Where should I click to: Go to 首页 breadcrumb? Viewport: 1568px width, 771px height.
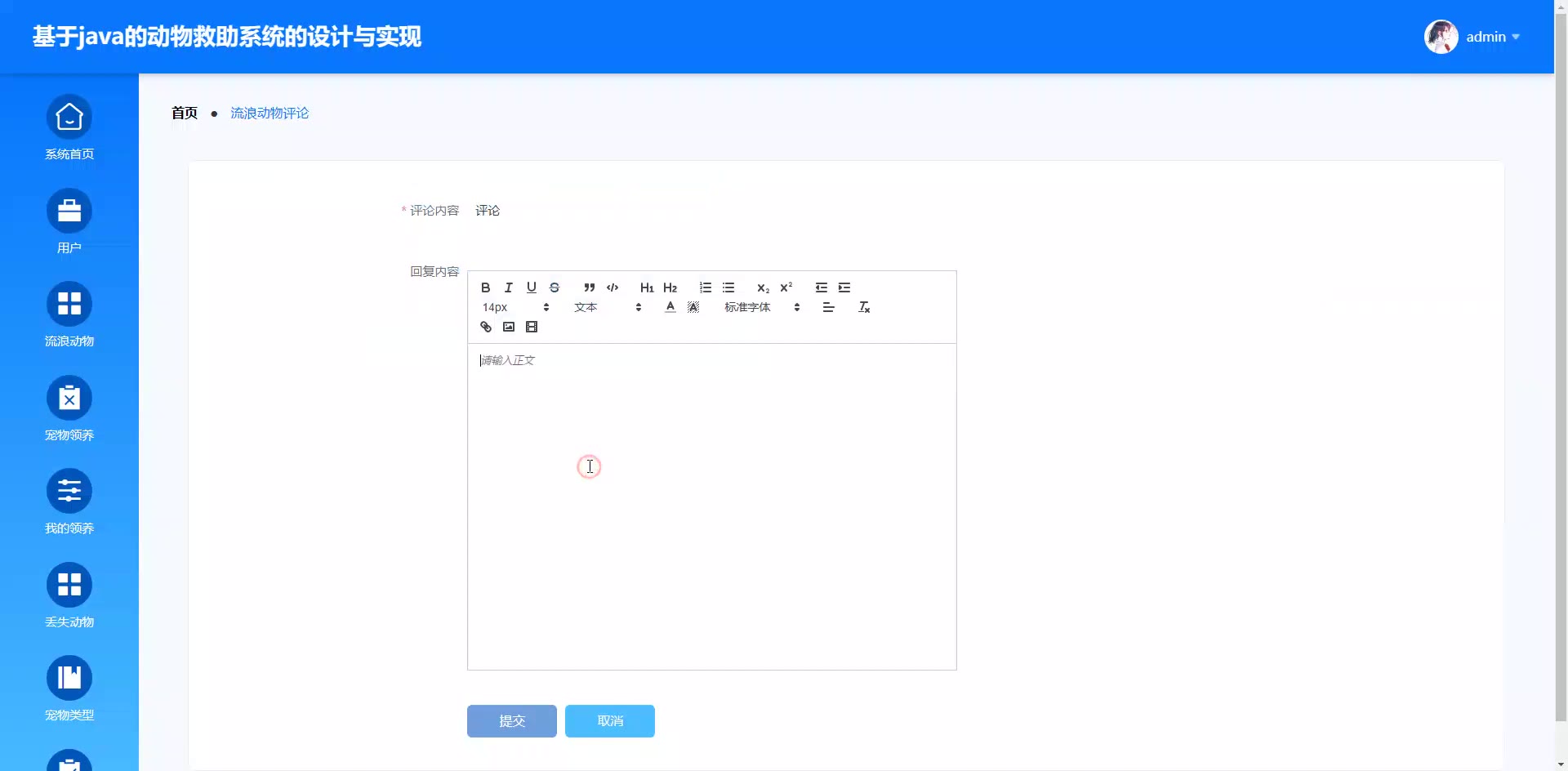click(x=185, y=113)
